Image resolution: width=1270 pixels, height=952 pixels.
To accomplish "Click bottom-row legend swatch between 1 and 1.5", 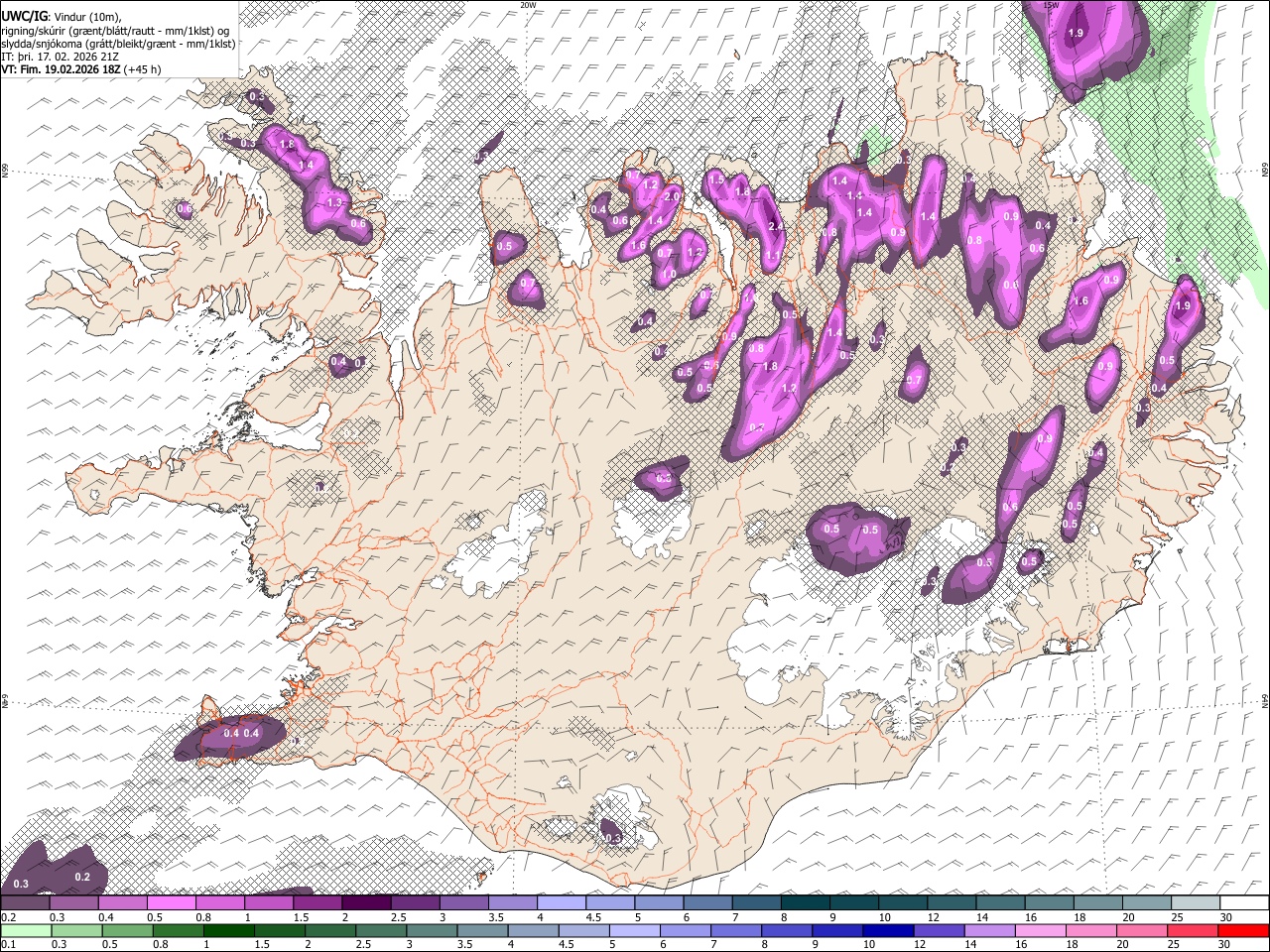I will click(x=229, y=930).
